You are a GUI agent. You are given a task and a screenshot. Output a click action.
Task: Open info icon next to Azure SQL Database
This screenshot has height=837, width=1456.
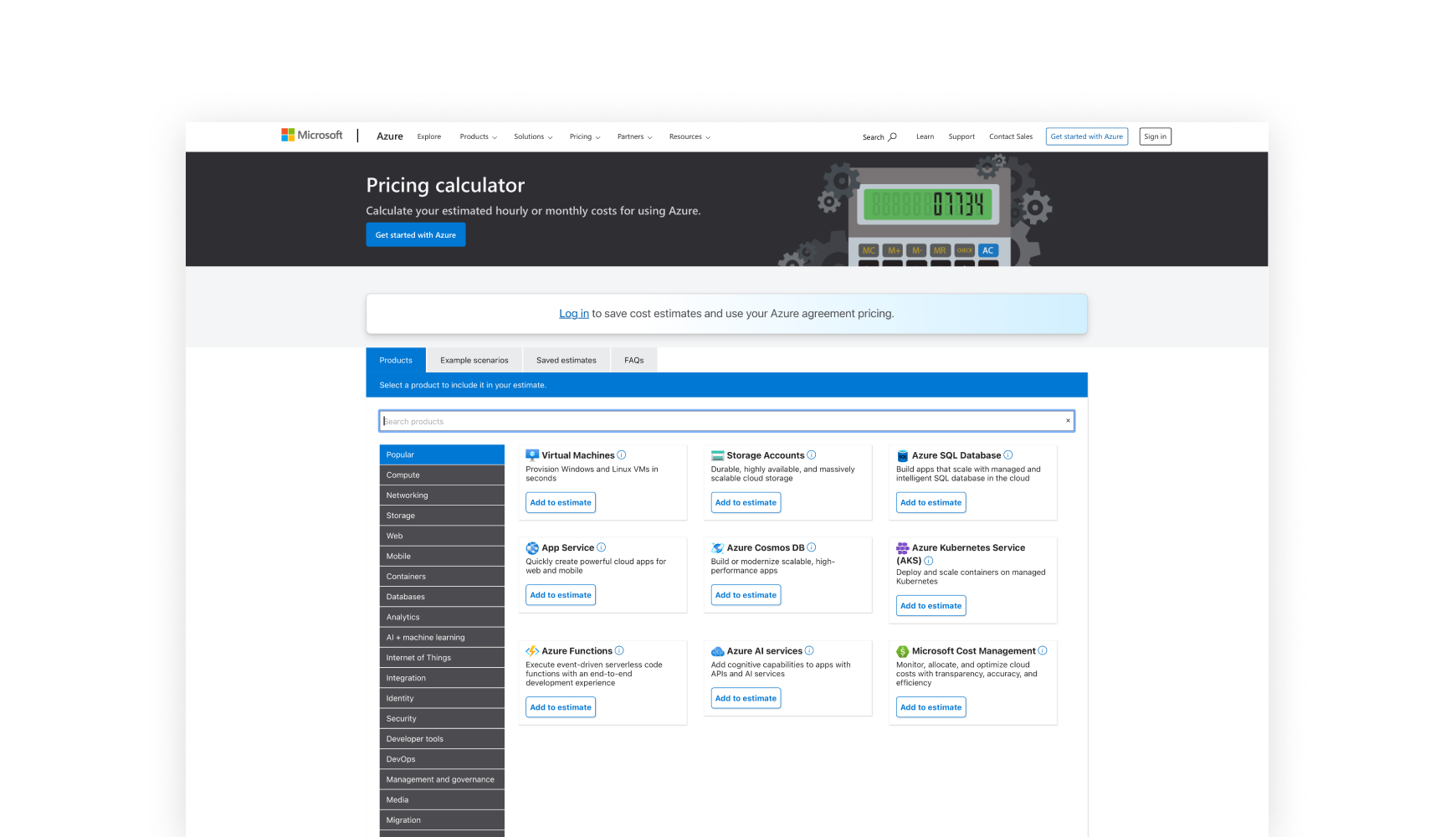click(1008, 455)
